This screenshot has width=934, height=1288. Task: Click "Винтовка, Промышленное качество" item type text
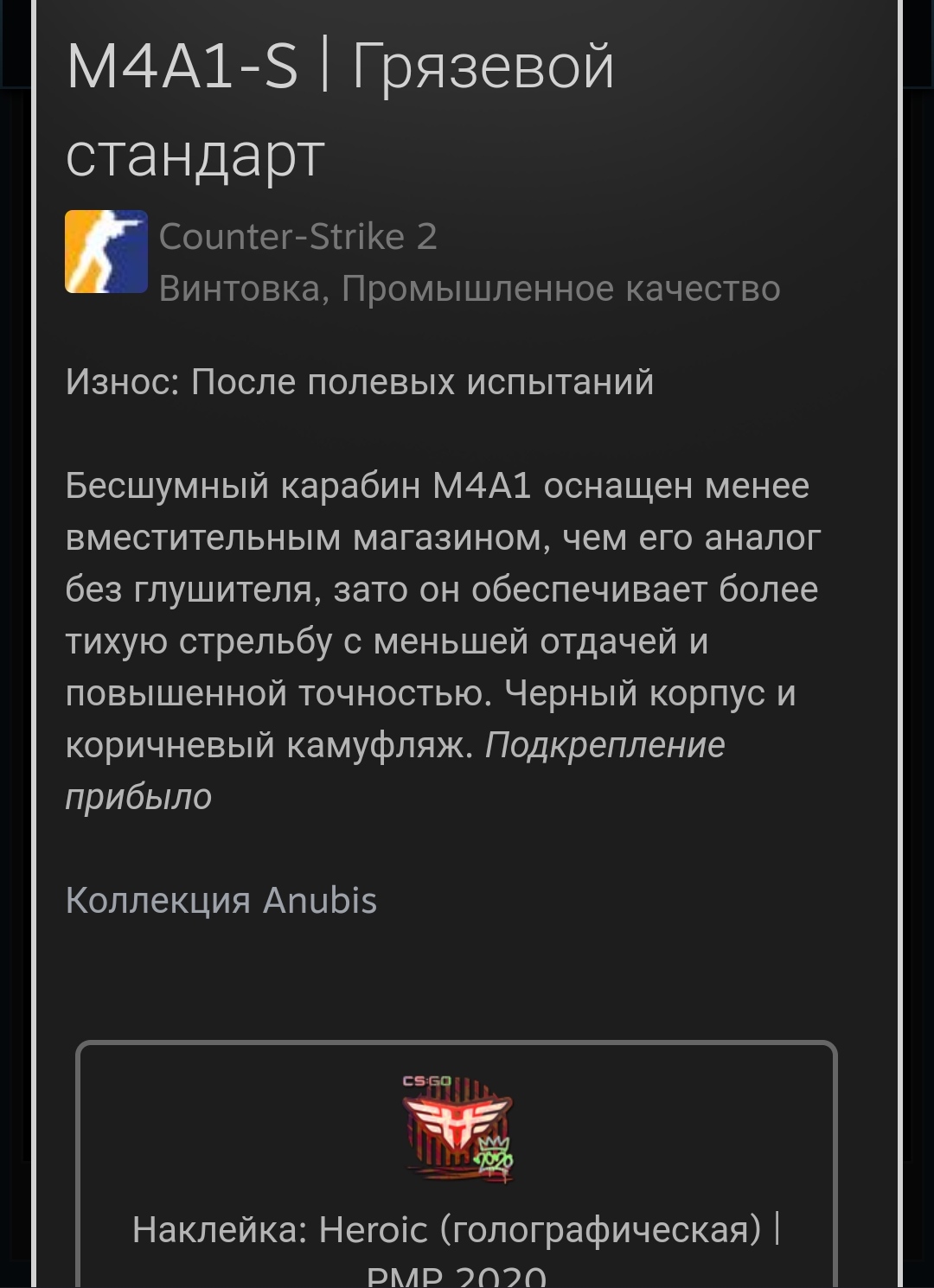pos(470,289)
